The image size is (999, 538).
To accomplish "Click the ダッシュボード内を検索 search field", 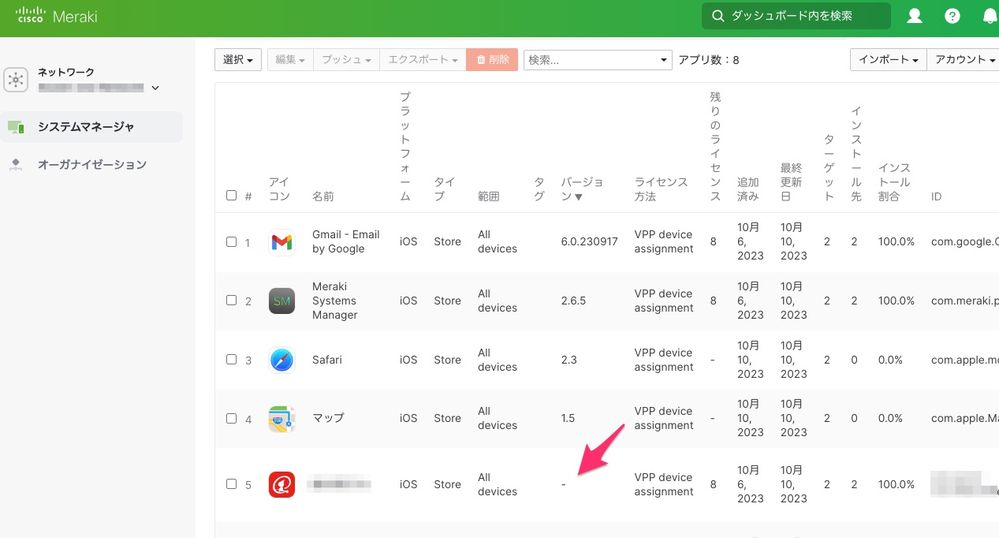I will point(796,16).
